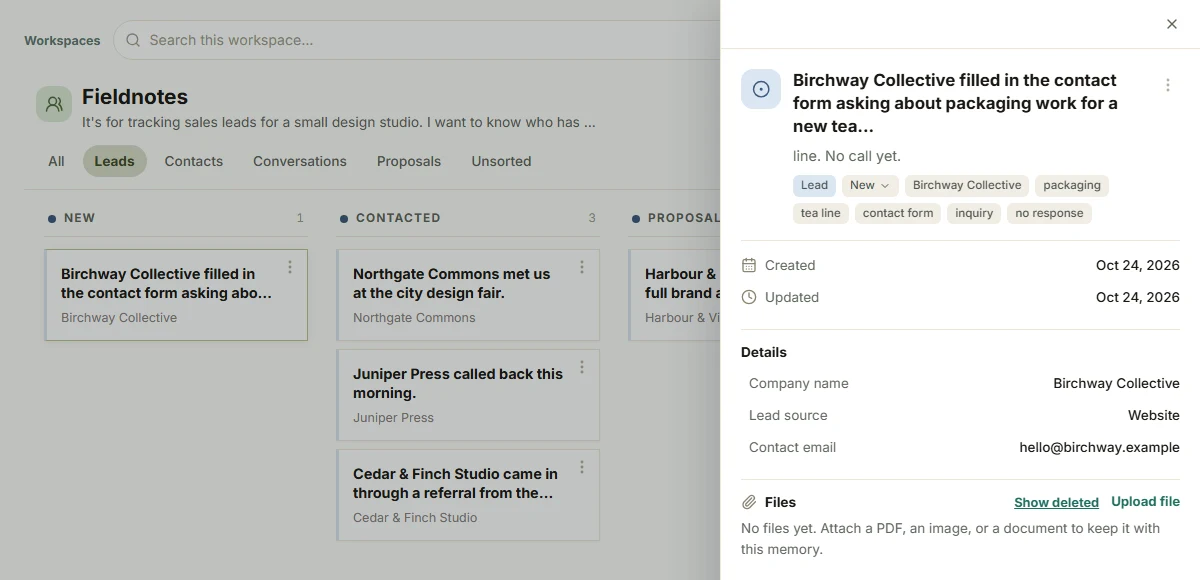The width and height of the screenshot is (1200, 580).
Task: Select the tea line tag
Action: pyautogui.click(x=821, y=213)
